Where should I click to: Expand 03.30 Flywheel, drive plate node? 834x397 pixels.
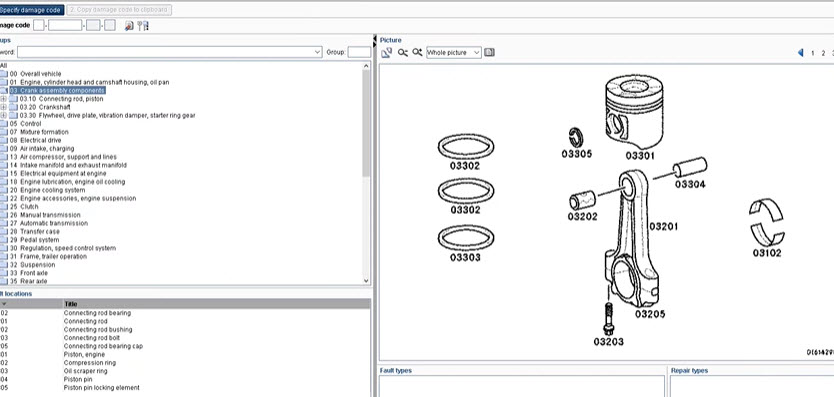[x=3, y=115]
